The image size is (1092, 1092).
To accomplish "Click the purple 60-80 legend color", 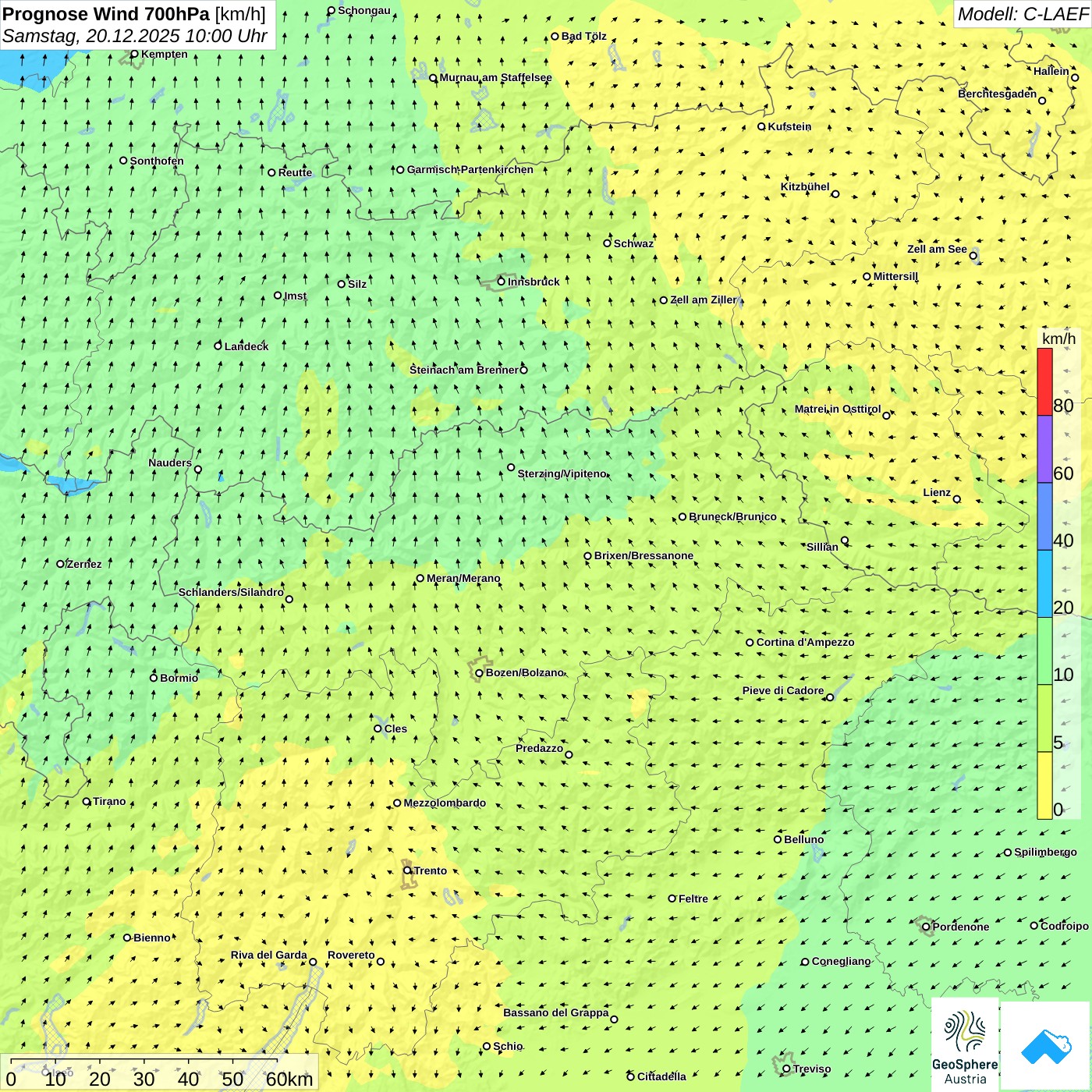I will tap(1044, 449).
